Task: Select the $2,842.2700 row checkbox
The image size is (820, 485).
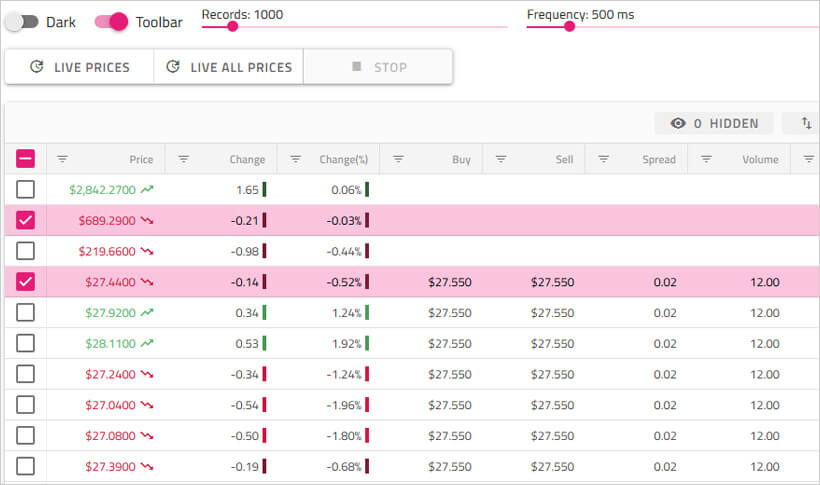Action: [25, 189]
